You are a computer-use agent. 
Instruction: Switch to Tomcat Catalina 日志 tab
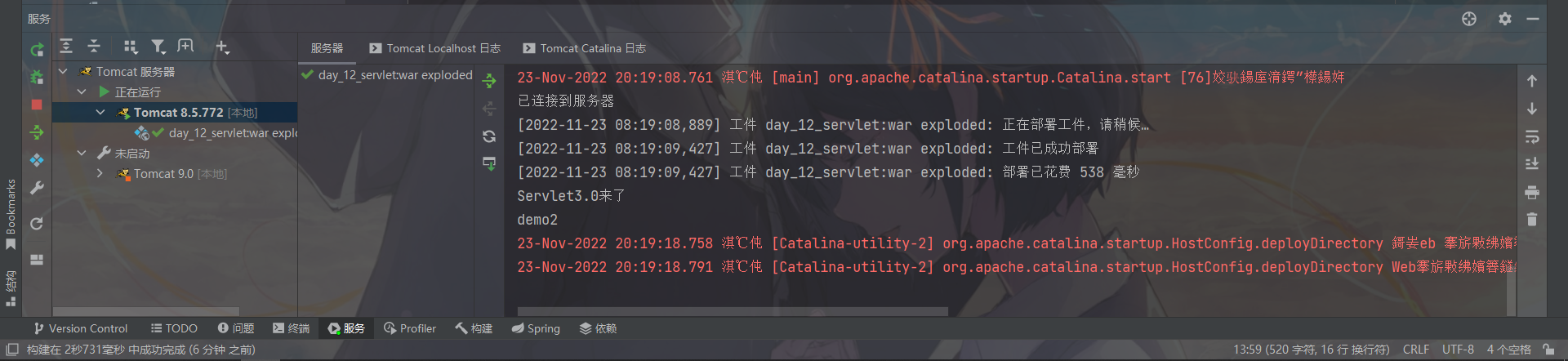(585, 49)
